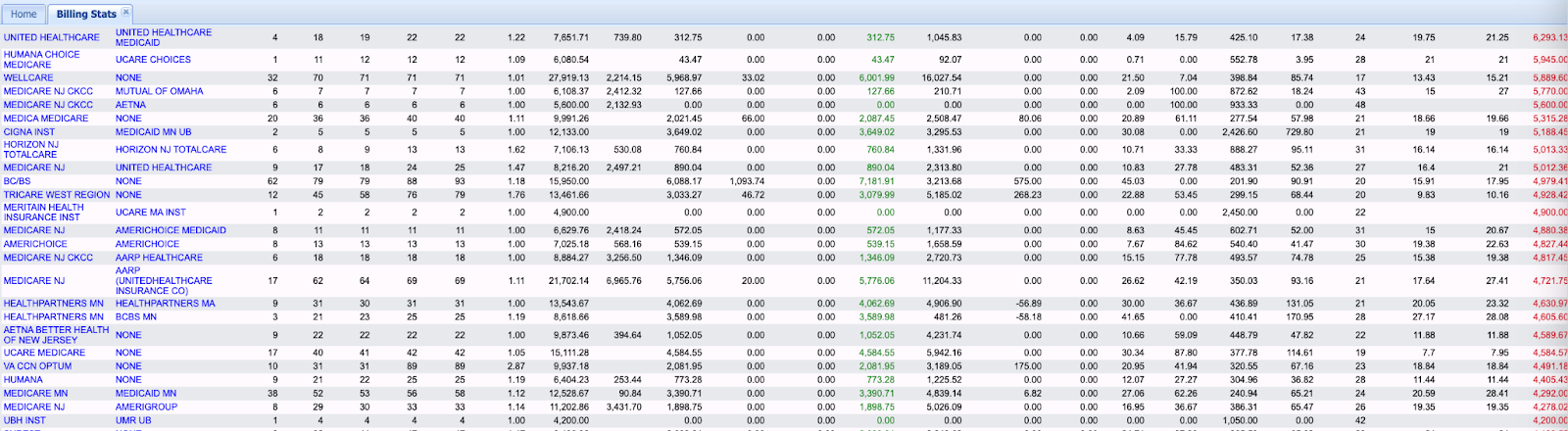This screenshot has width=1568, height=431.
Task: Open the CIGNA INST link
Action: coord(29,132)
